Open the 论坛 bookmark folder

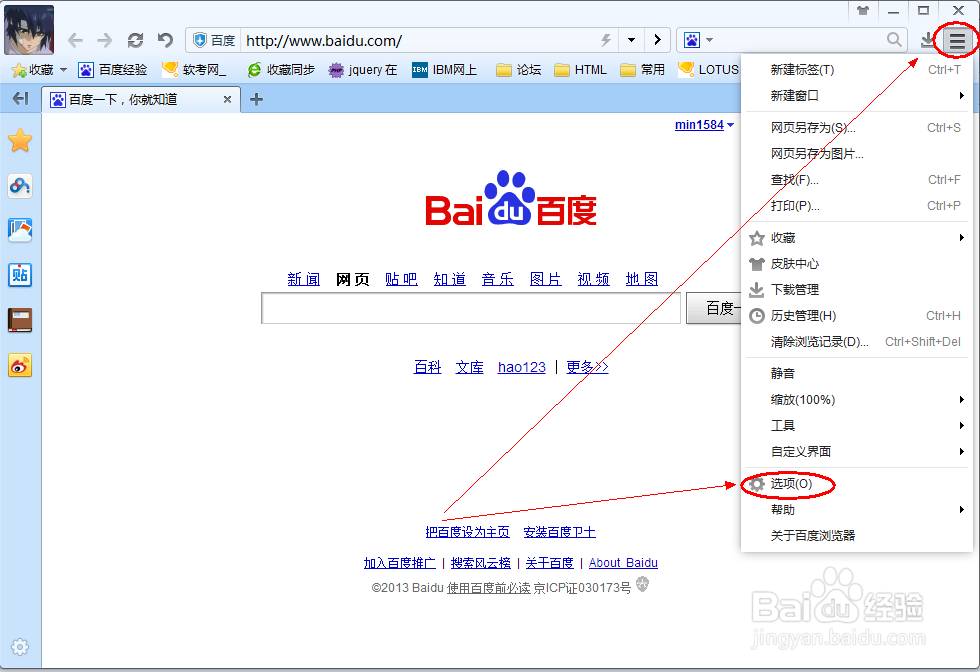coord(519,69)
